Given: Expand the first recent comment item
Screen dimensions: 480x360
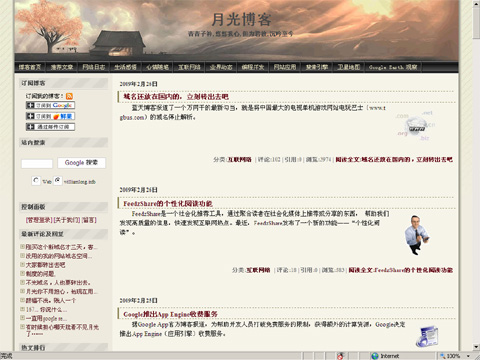Looking at the screenshot, I should 22,247.
